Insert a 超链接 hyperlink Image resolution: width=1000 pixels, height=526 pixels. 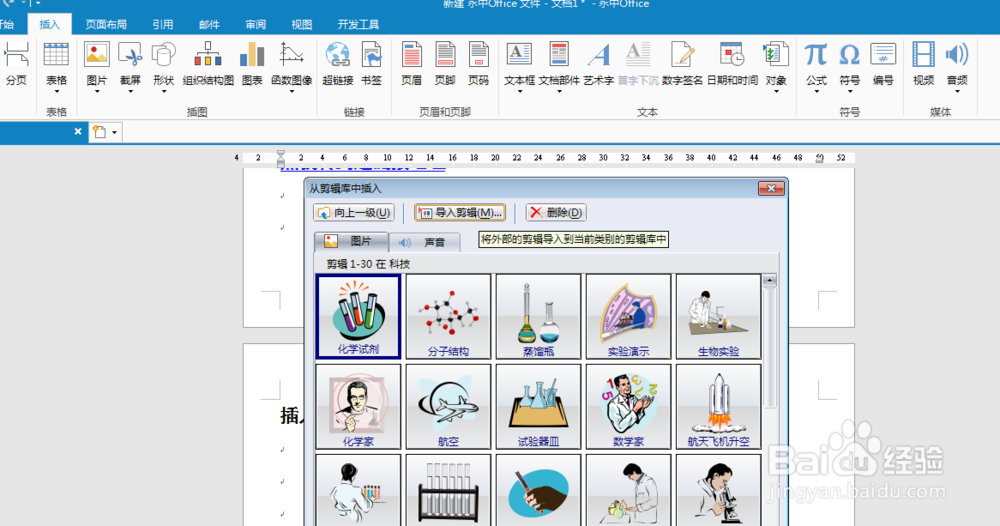pyautogui.click(x=337, y=64)
